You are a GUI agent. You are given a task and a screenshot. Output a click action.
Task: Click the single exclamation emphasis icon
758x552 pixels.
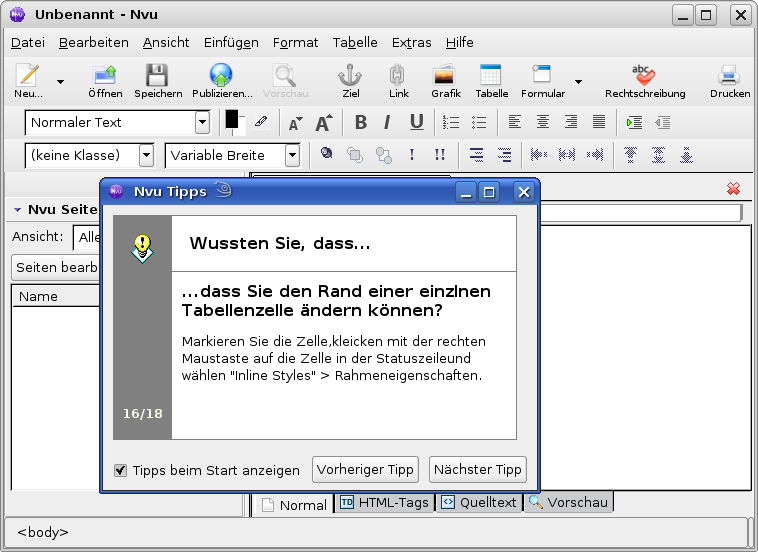(x=411, y=155)
